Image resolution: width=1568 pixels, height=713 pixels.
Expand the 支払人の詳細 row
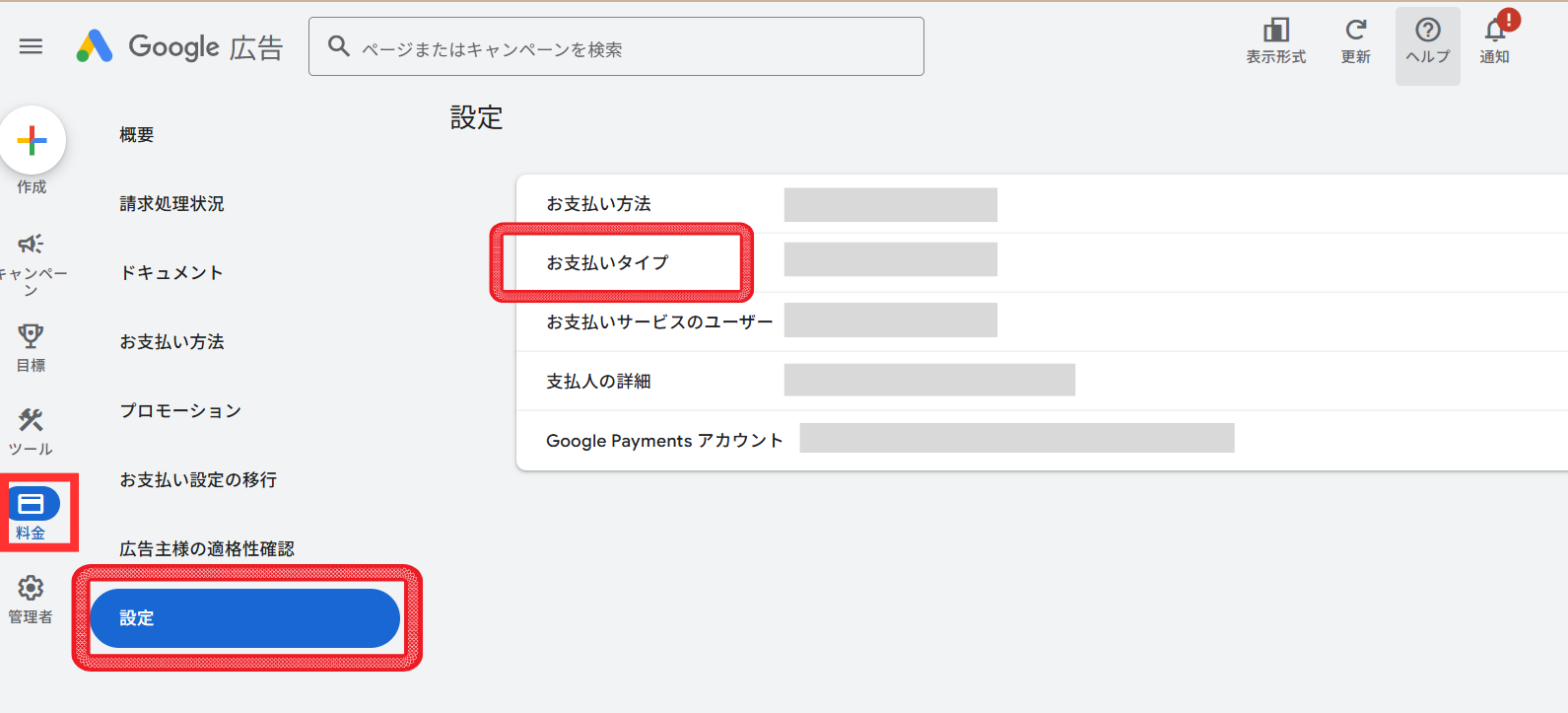coord(1042,381)
